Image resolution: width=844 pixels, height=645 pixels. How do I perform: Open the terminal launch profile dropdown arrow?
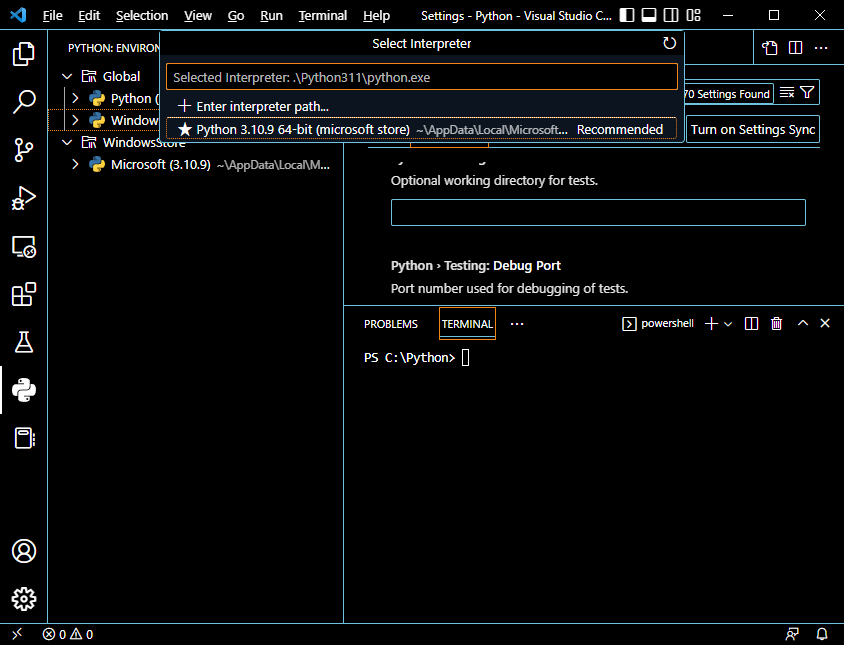(728, 324)
